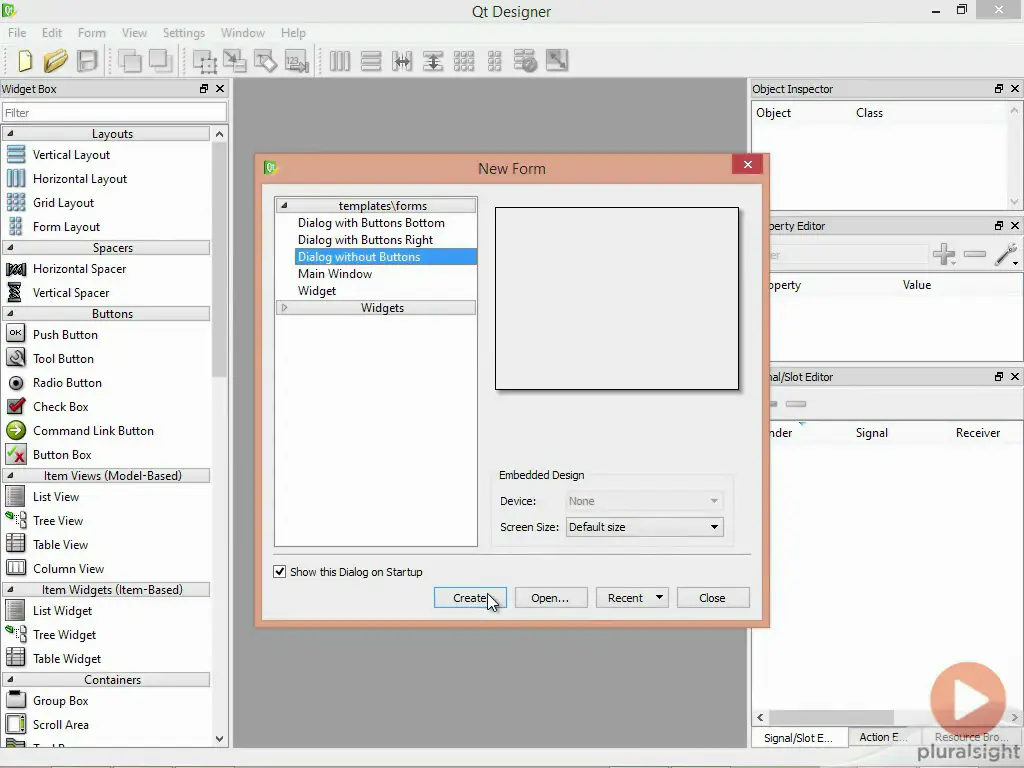
Task: Click the Lay Out Horizontally toolbar icon
Action: [x=340, y=61]
